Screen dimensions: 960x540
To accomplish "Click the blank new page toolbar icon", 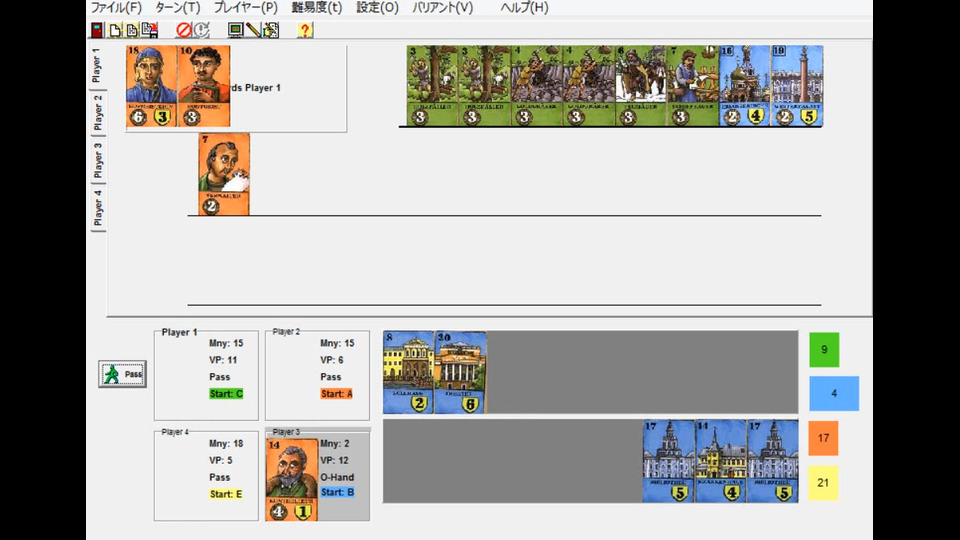I will click(x=115, y=30).
